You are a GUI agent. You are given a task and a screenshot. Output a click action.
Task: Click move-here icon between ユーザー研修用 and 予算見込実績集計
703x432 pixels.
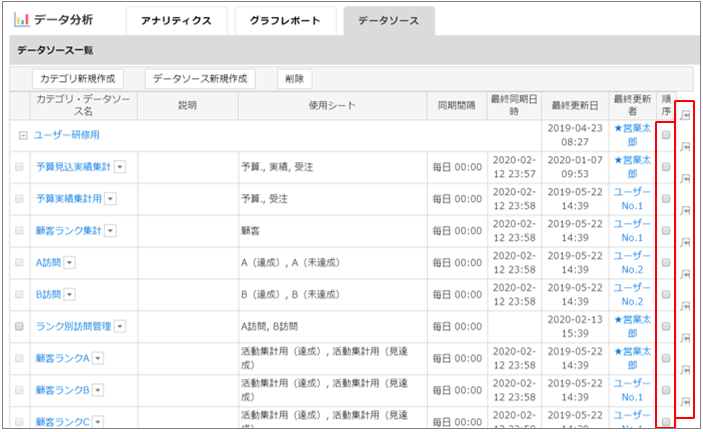tap(685, 147)
